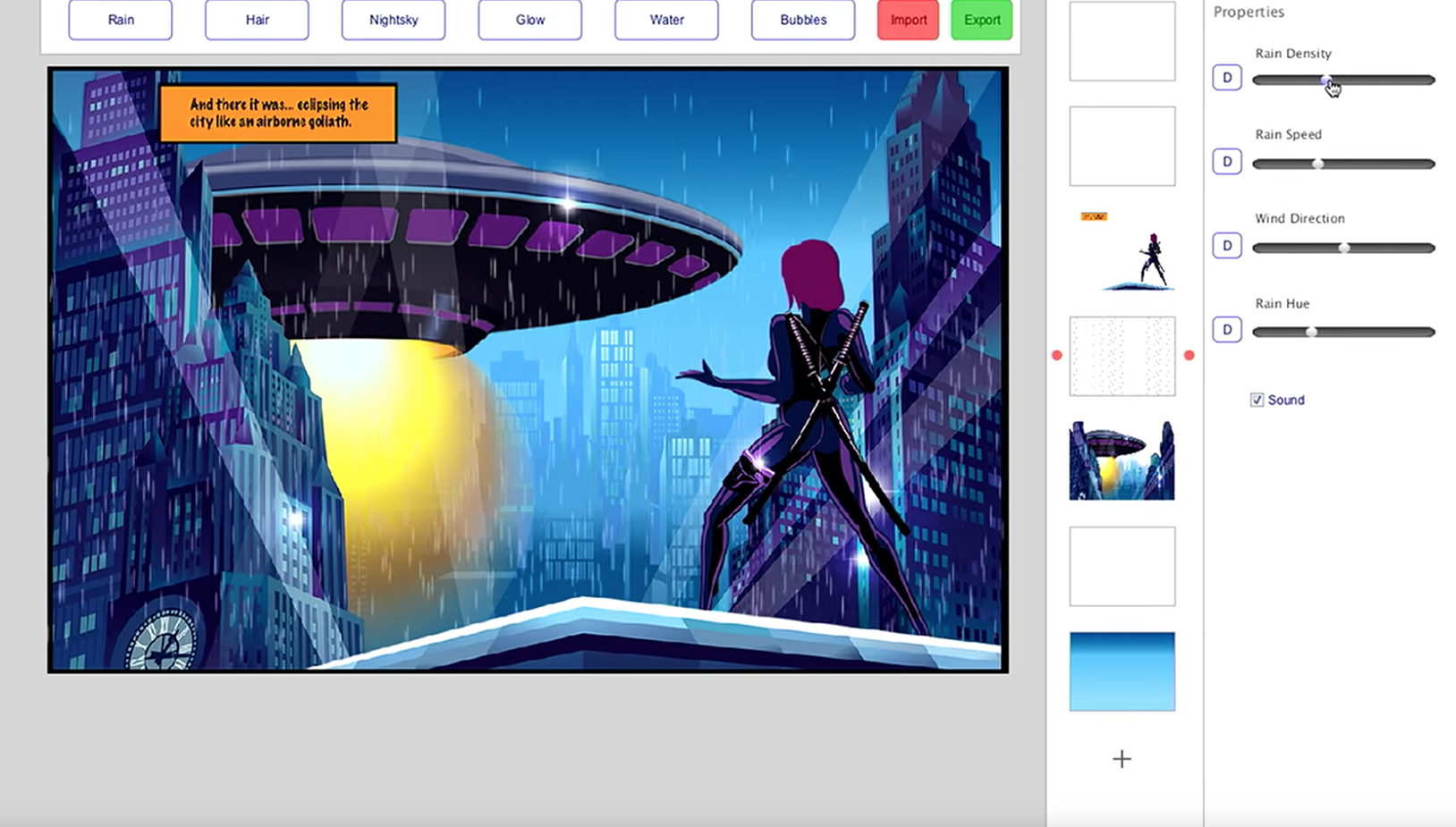Select the UFO city background layer thumbnail

1122,461
